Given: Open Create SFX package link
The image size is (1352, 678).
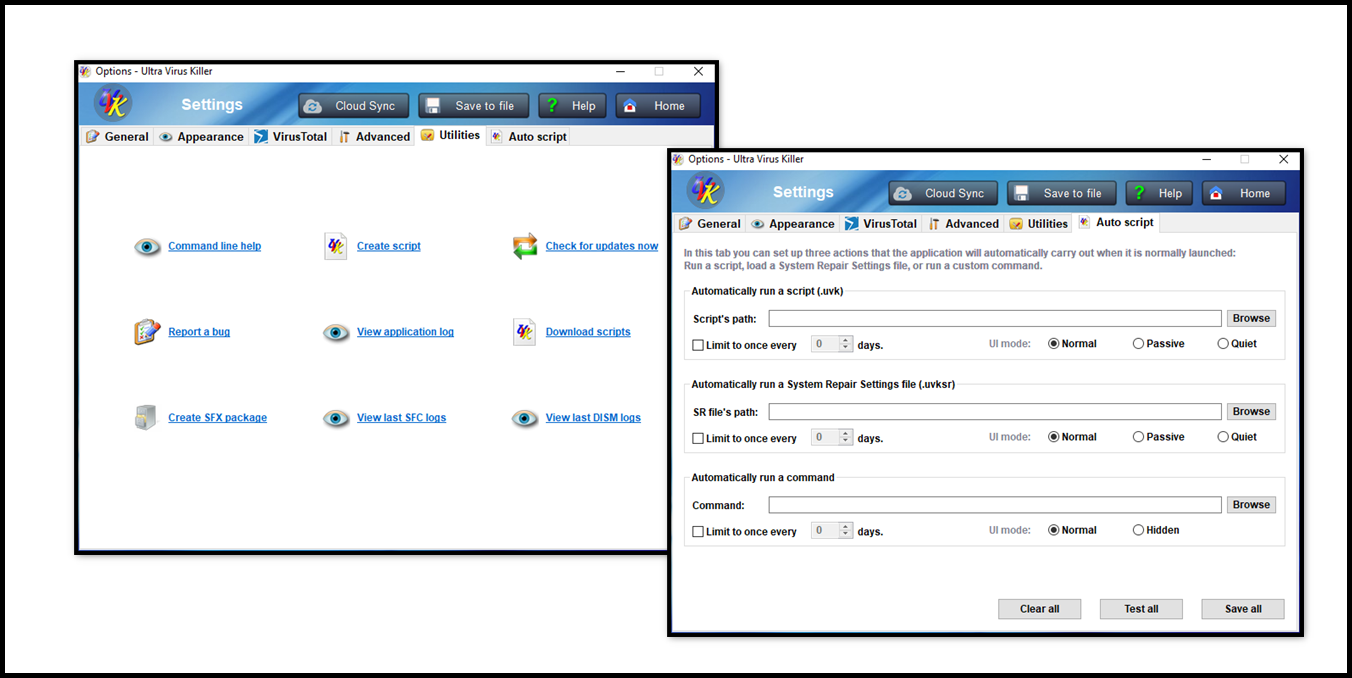Looking at the screenshot, I should [217, 418].
